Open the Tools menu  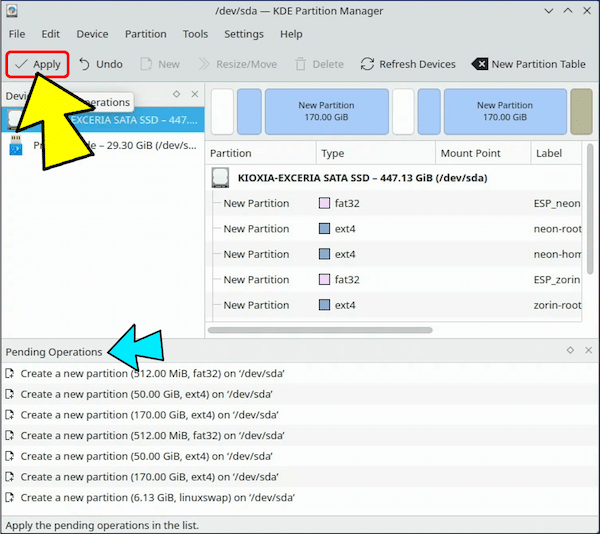195,34
